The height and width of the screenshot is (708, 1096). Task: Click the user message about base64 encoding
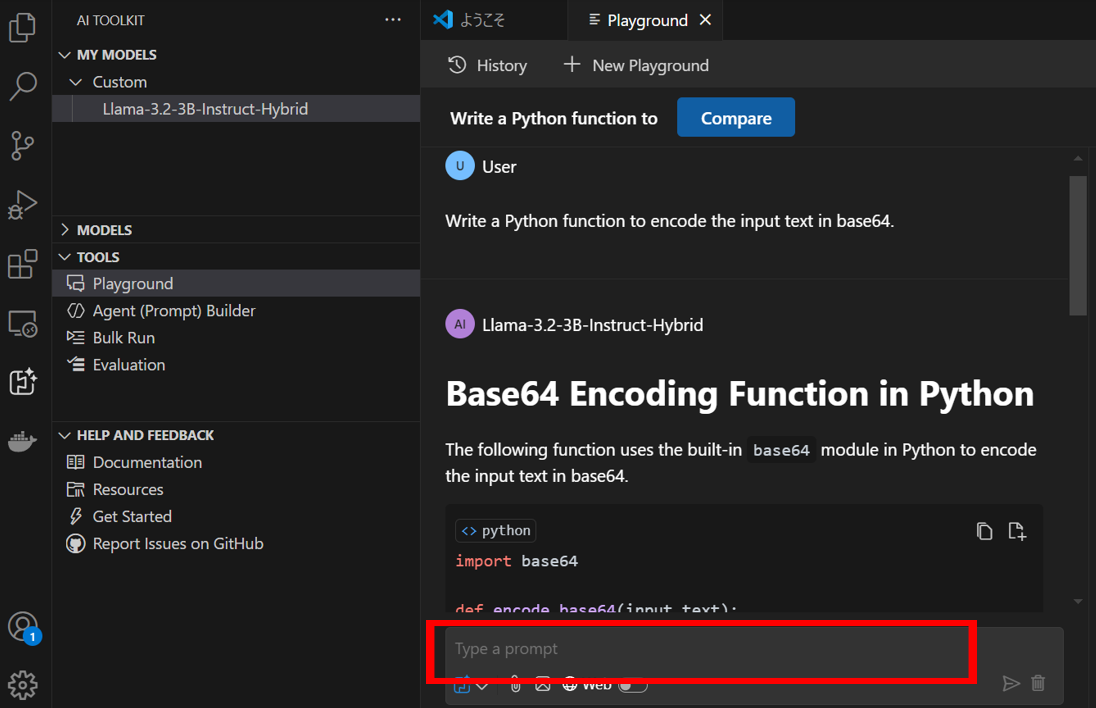(670, 221)
